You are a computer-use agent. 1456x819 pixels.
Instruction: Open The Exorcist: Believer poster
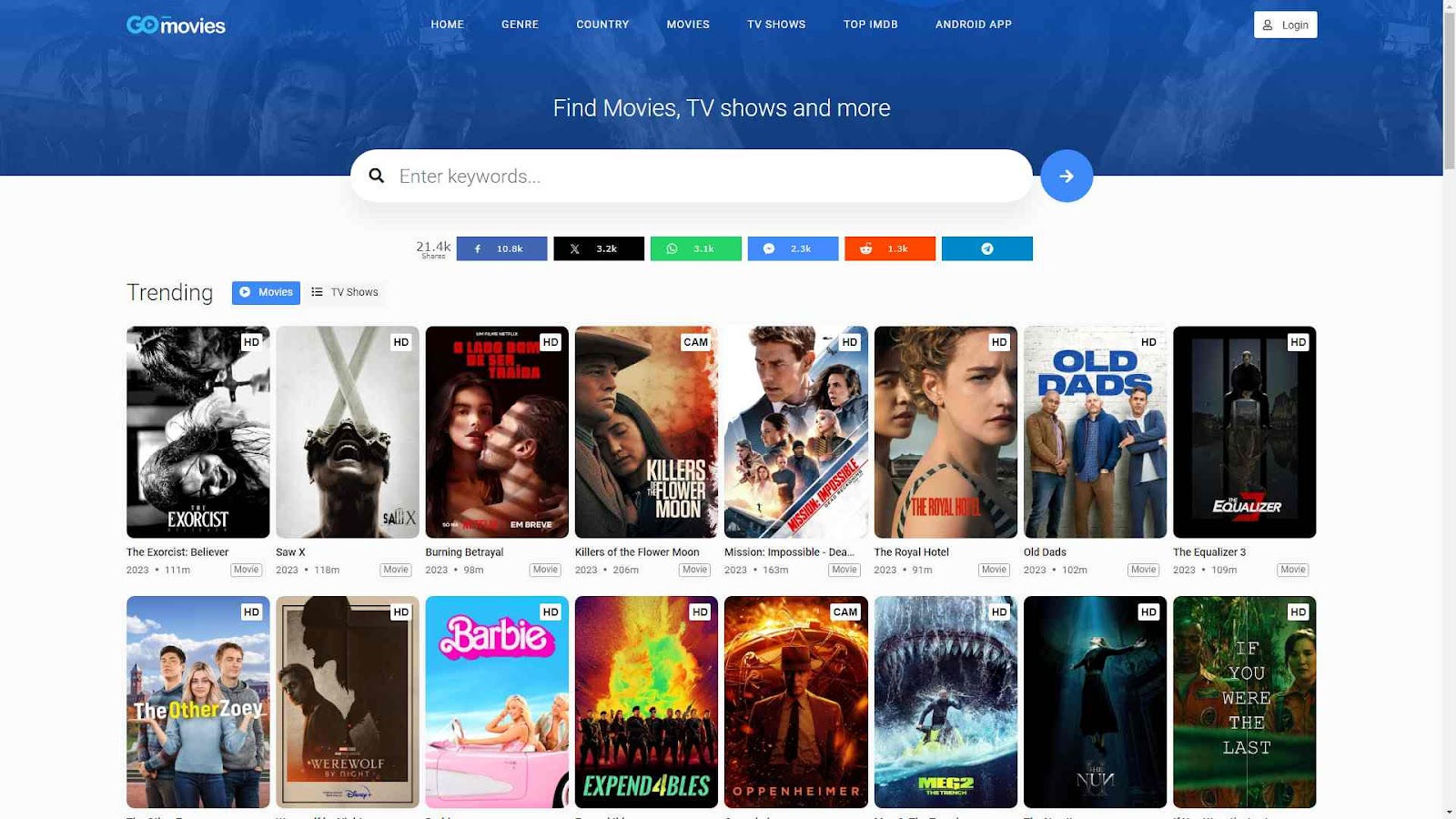198,432
